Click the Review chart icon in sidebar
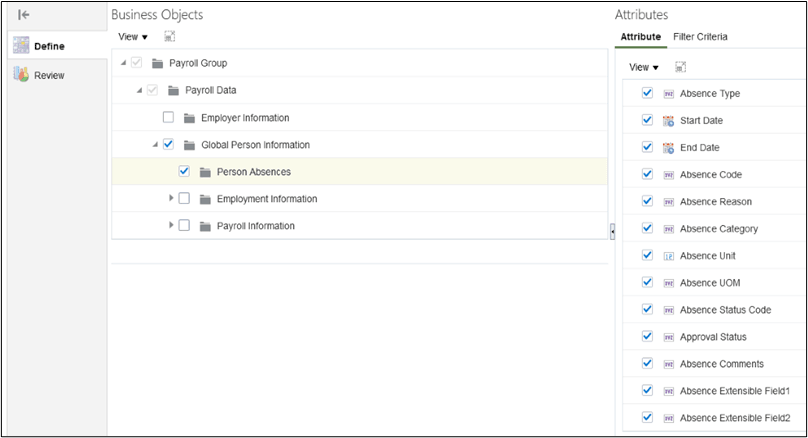The height and width of the screenshot is (438, 808). 21,75
